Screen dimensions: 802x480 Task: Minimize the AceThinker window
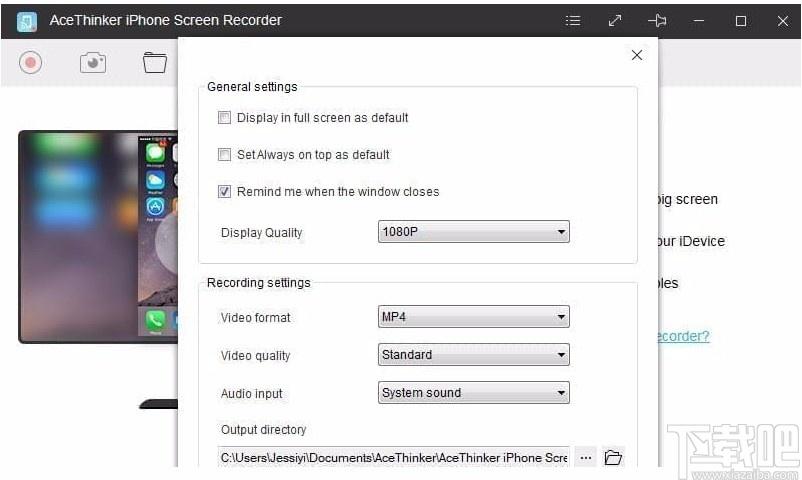tap(699, 20)
